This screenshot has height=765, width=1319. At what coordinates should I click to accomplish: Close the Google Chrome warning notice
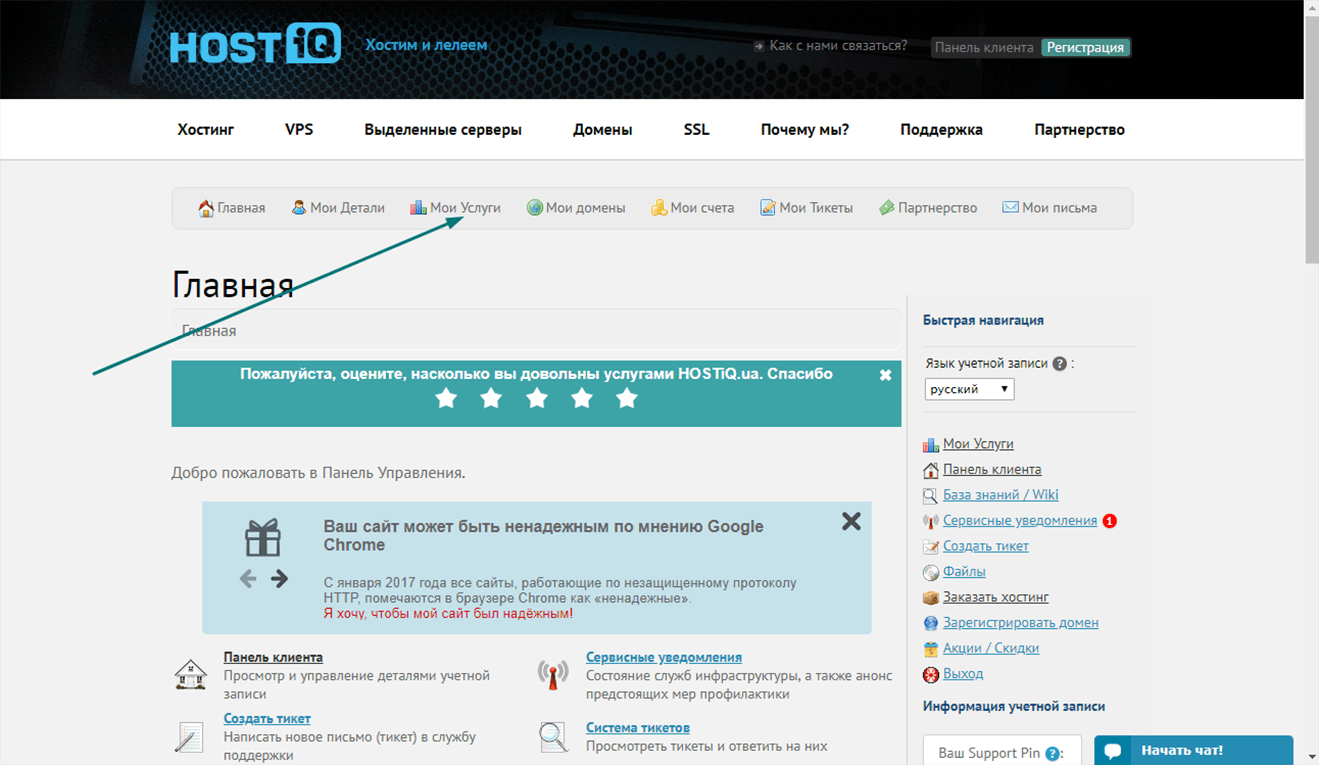point(851,521)
